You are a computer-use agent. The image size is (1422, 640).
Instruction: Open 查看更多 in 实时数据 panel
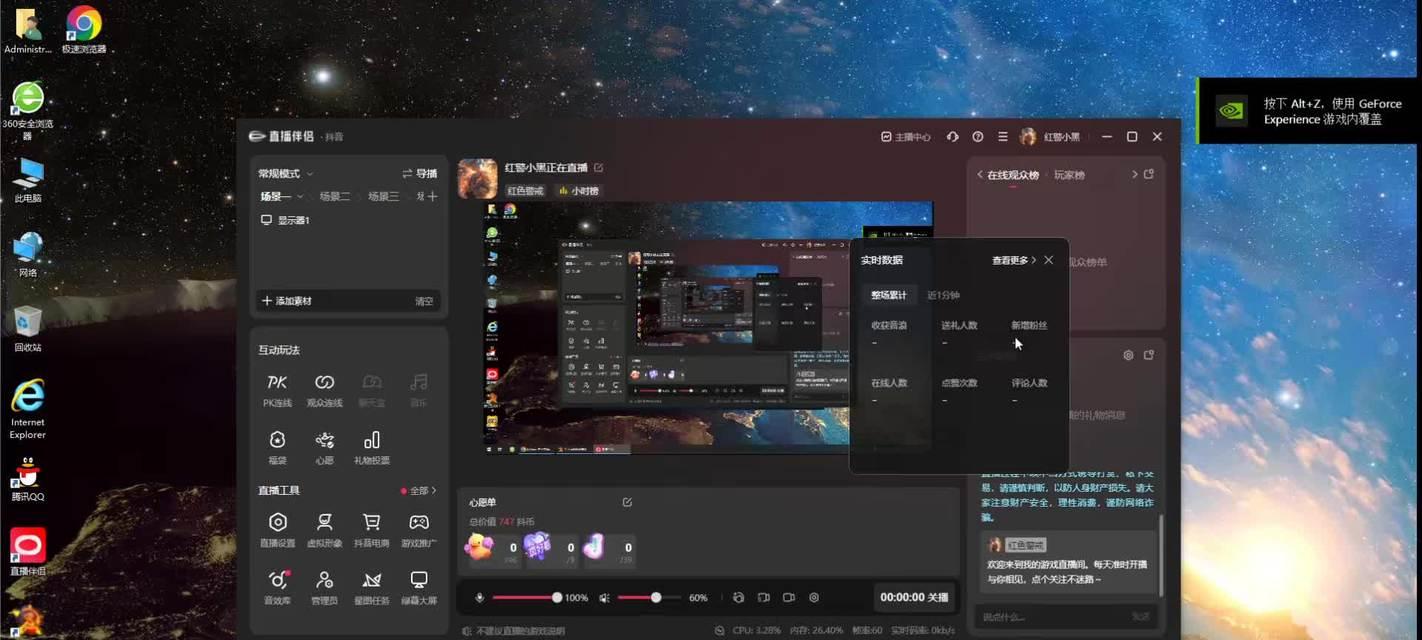point(1013,260)
